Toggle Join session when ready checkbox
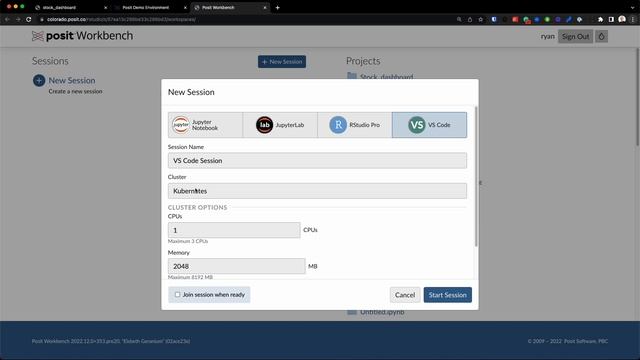The image size is (640, 360). coord(178,294)
